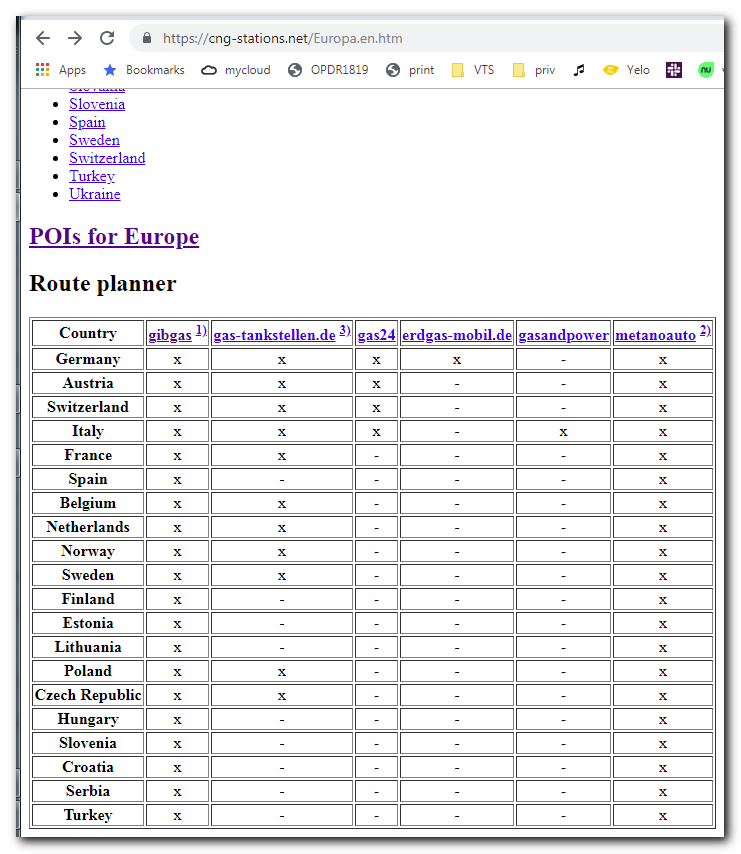Image resolution: width=741 pixels, height=854 pixels.
Task: Open the Yelo bookmark
Action: point(627,70)
